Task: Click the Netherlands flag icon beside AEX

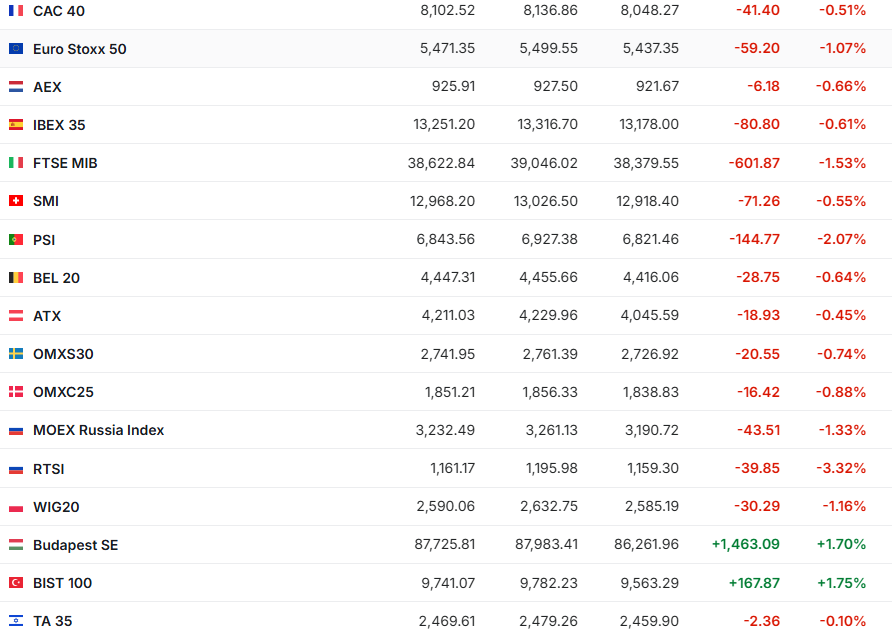Action: coord(16,87)
